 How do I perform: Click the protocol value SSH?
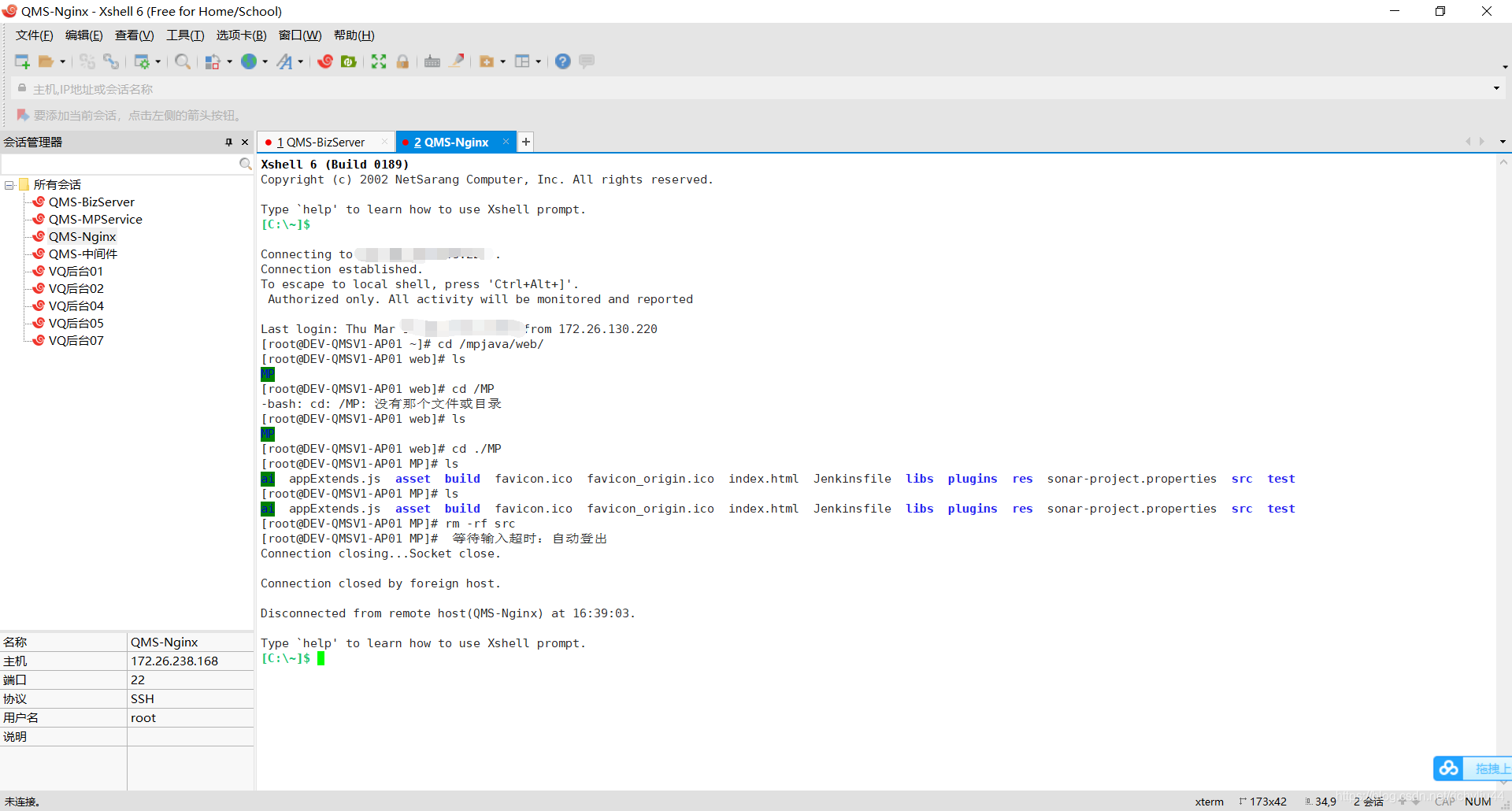(143, 699)
